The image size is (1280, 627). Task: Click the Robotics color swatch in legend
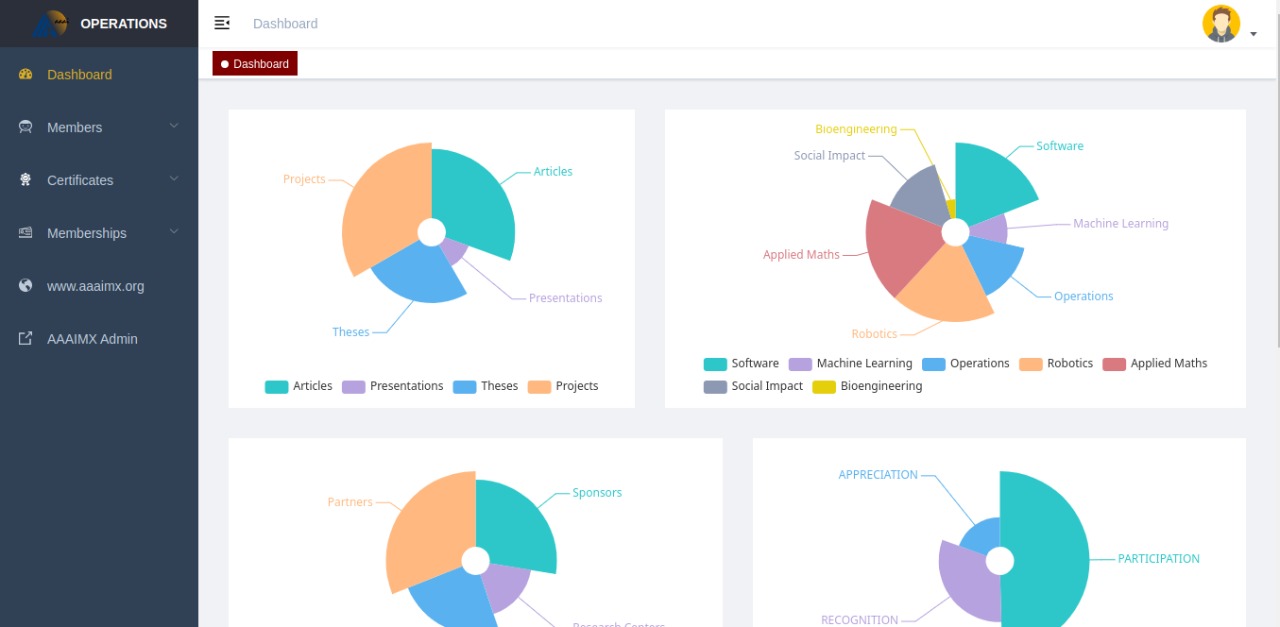coord(1030,364)
